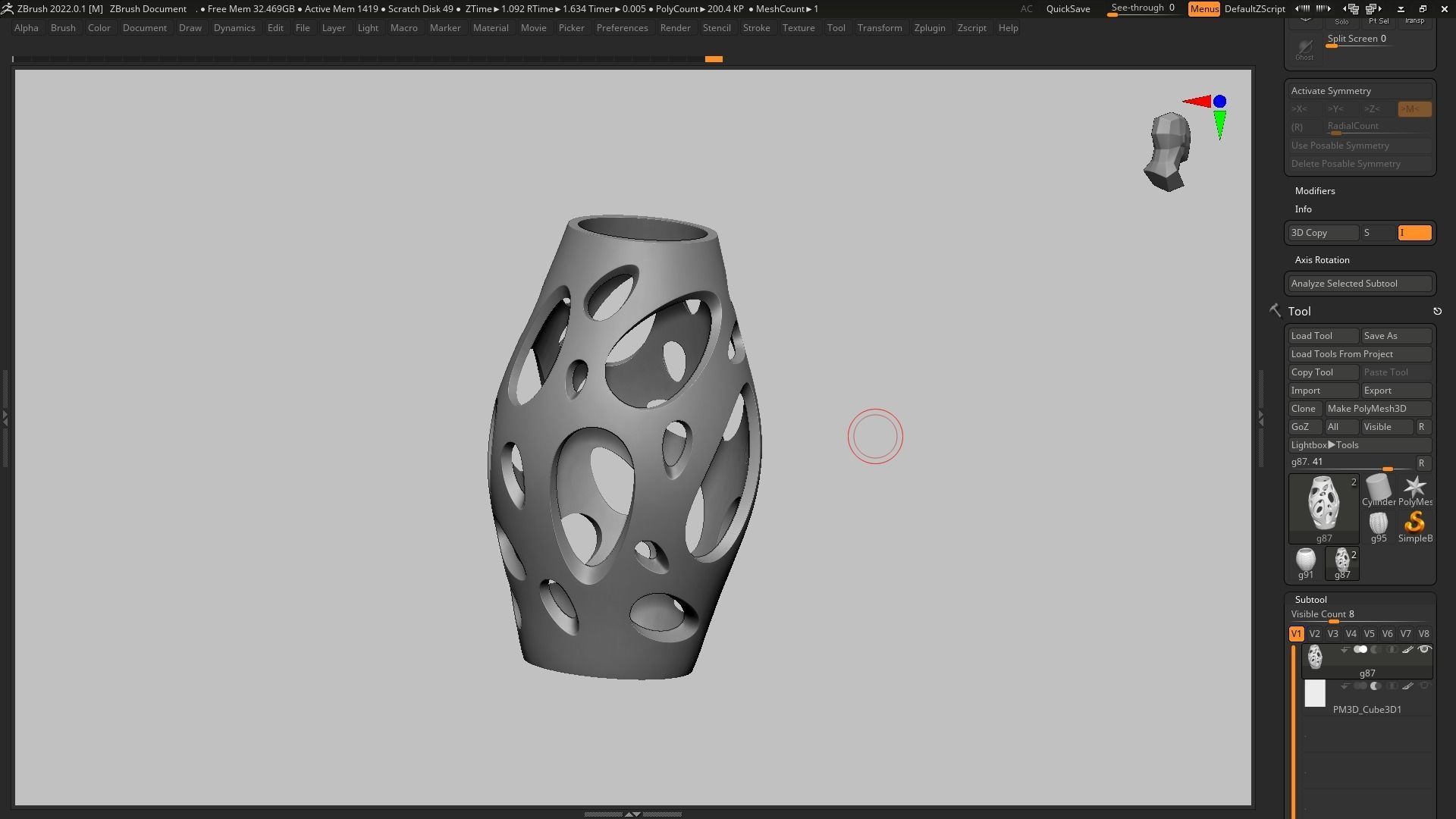This screenshot has width=1456, height=819.
Task: Click g87 subtool arrow-down icon
Action: (x=1345, y=650)
